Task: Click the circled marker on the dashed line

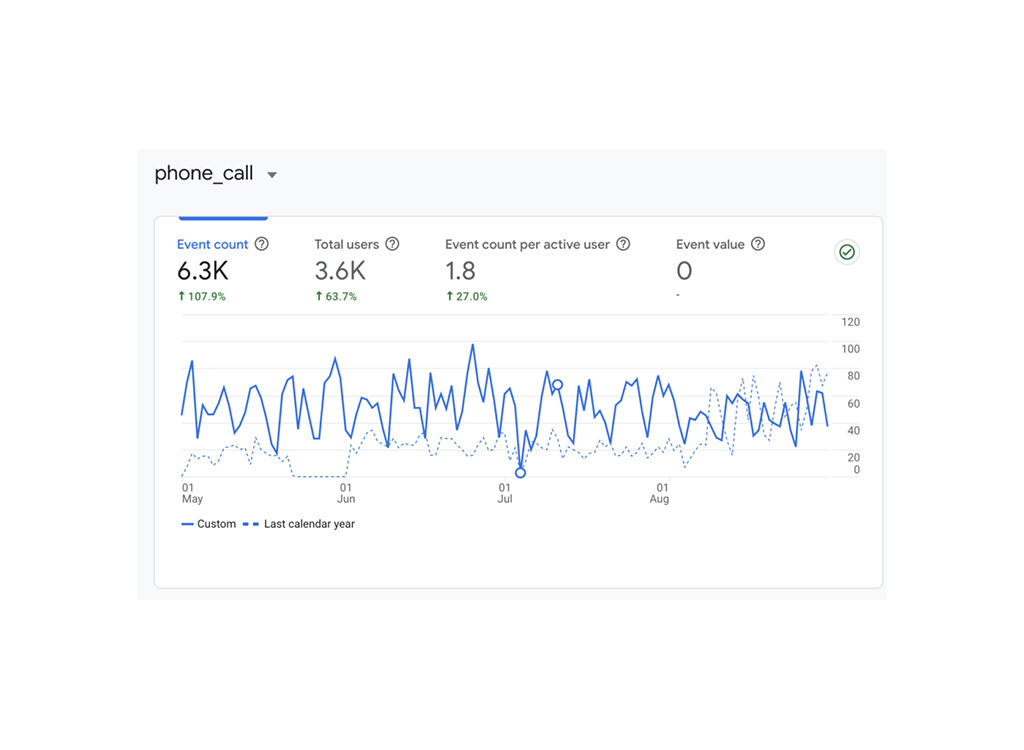Action: tap(558, 383)
